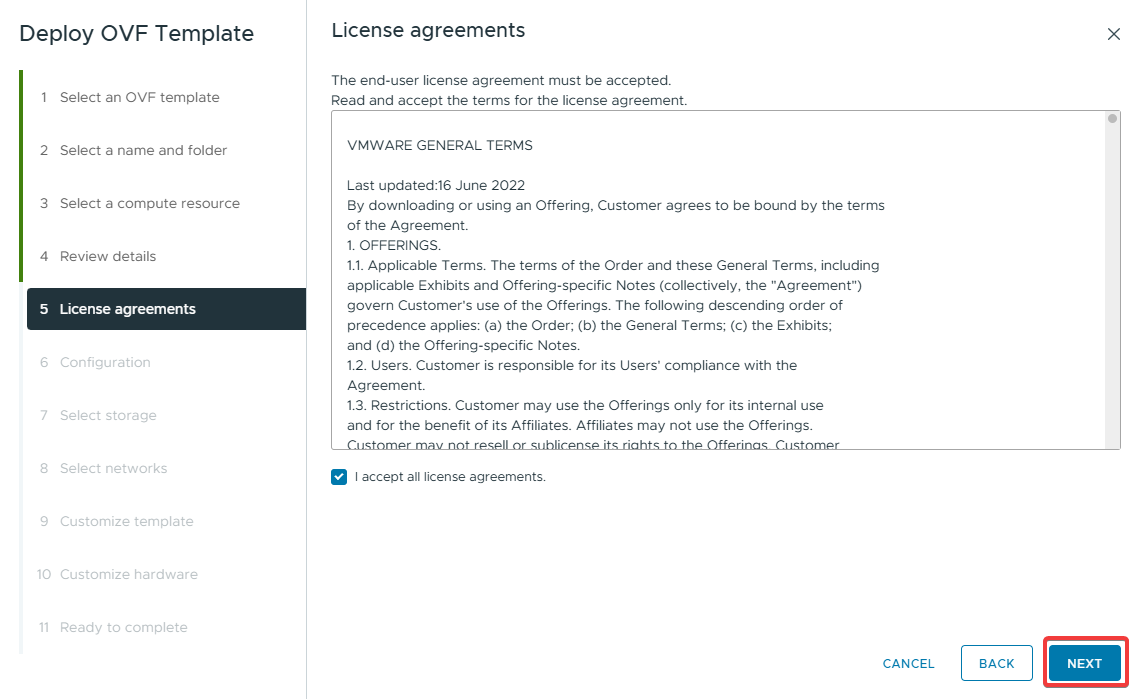Open step 8 Select networks

[113, 468]
